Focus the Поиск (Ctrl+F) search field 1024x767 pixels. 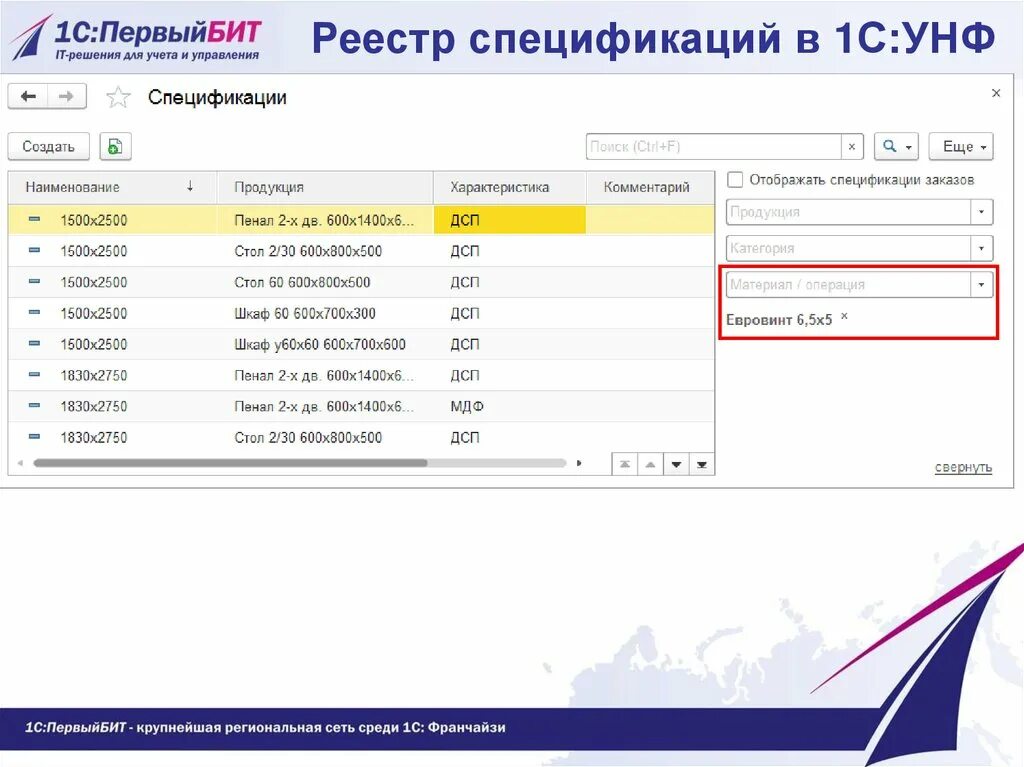pos(714,146)
